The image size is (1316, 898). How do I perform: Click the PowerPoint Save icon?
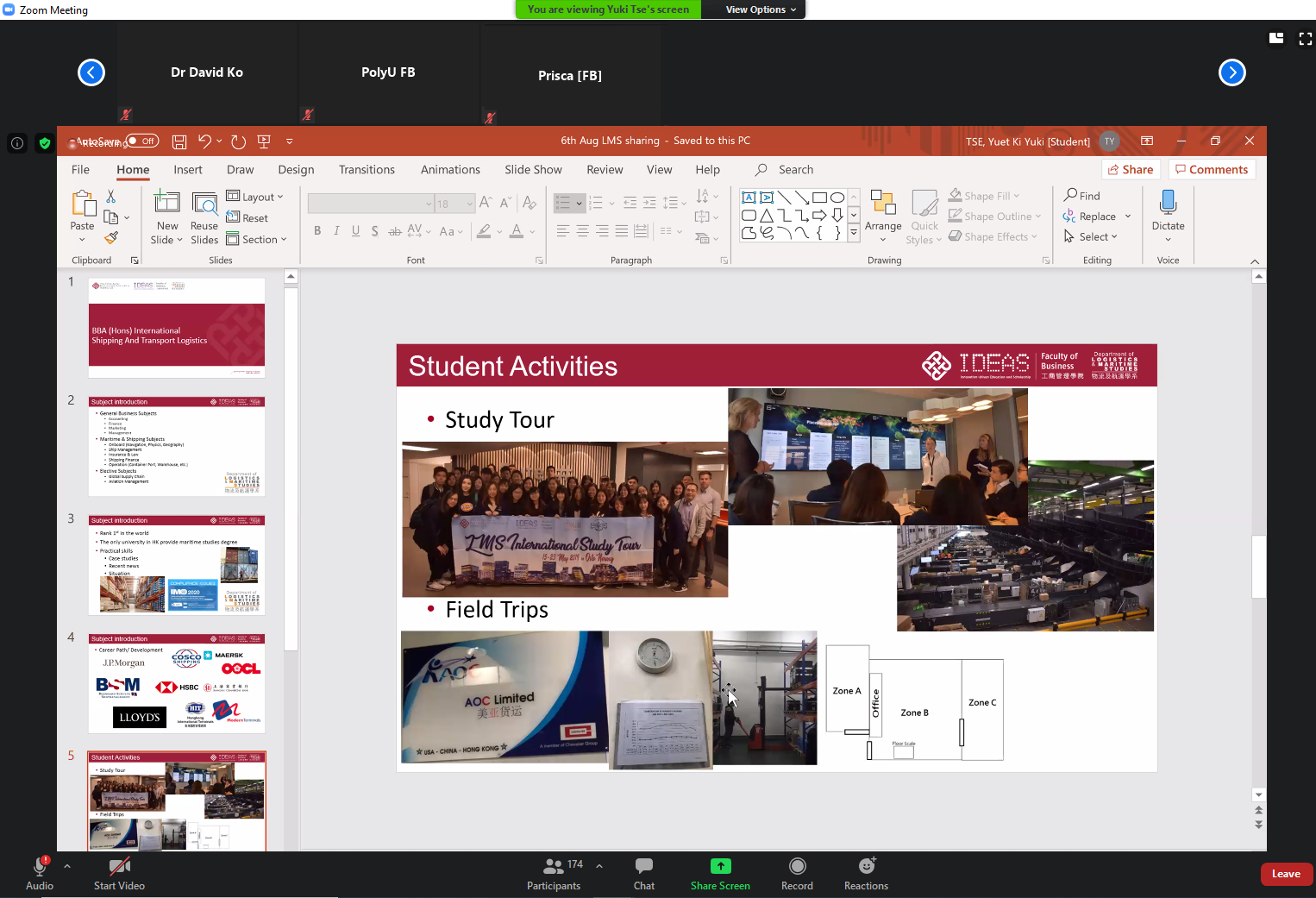click(x=179, y=141)
